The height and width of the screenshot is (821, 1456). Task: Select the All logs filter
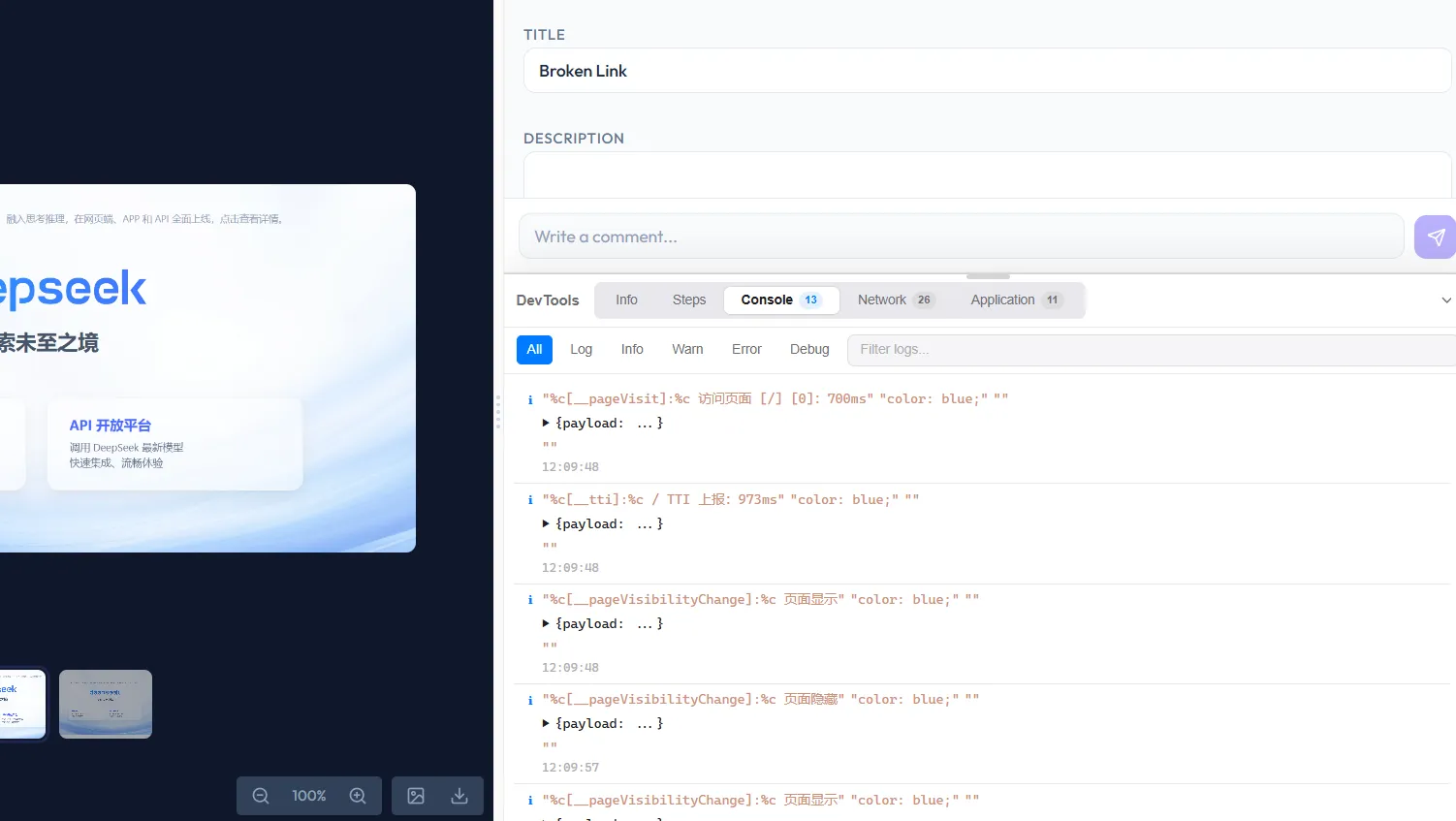534,349
